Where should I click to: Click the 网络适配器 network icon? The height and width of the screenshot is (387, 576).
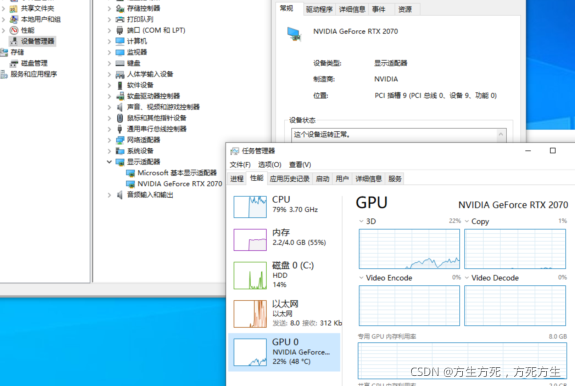pyautogui.click(x=120, y=140)
